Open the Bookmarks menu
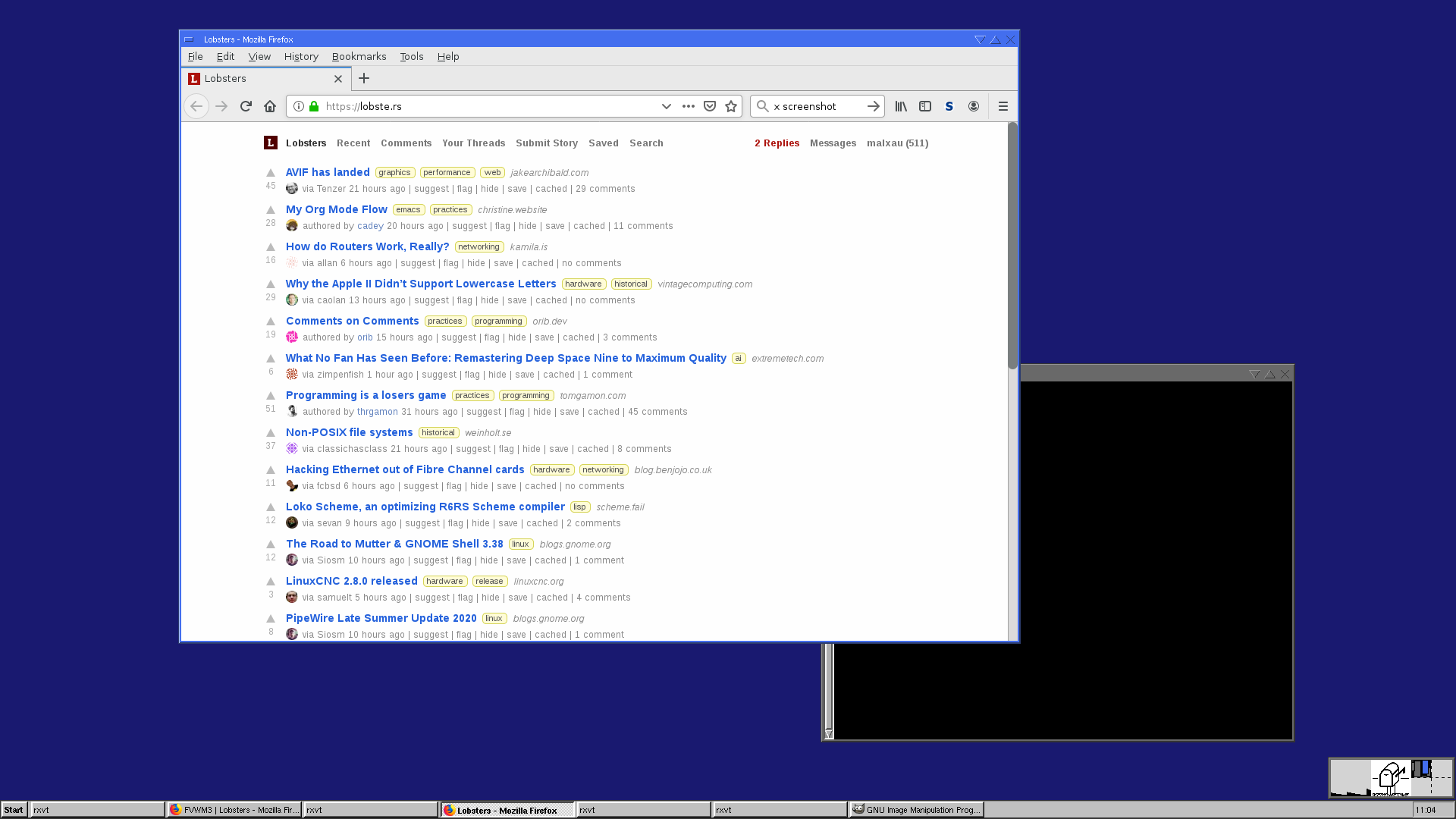Image resolution: width=1456 pixels, height=819 pixels. click(x=359, y=57)
